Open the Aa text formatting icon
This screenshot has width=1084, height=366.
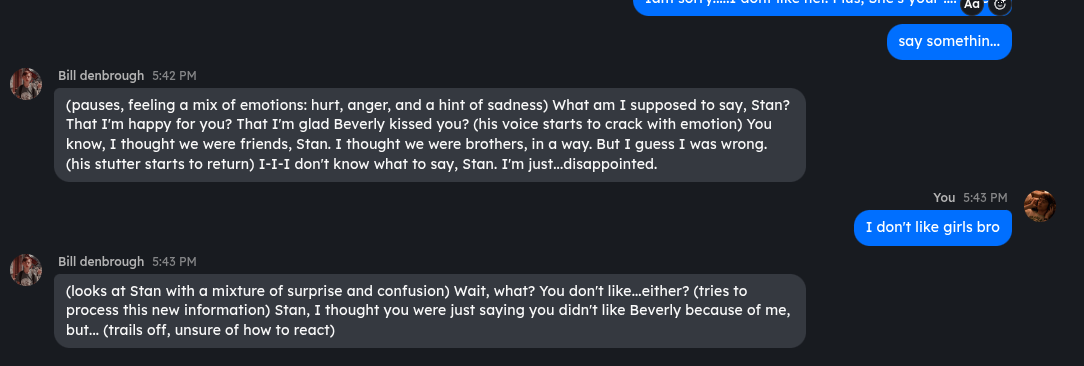pos(971,4)
